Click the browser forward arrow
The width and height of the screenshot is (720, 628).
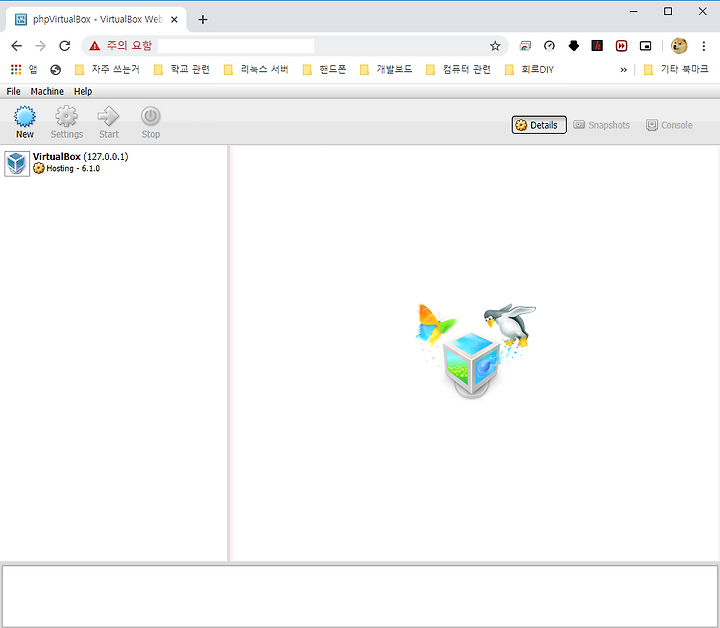click(x=40, y=46)
